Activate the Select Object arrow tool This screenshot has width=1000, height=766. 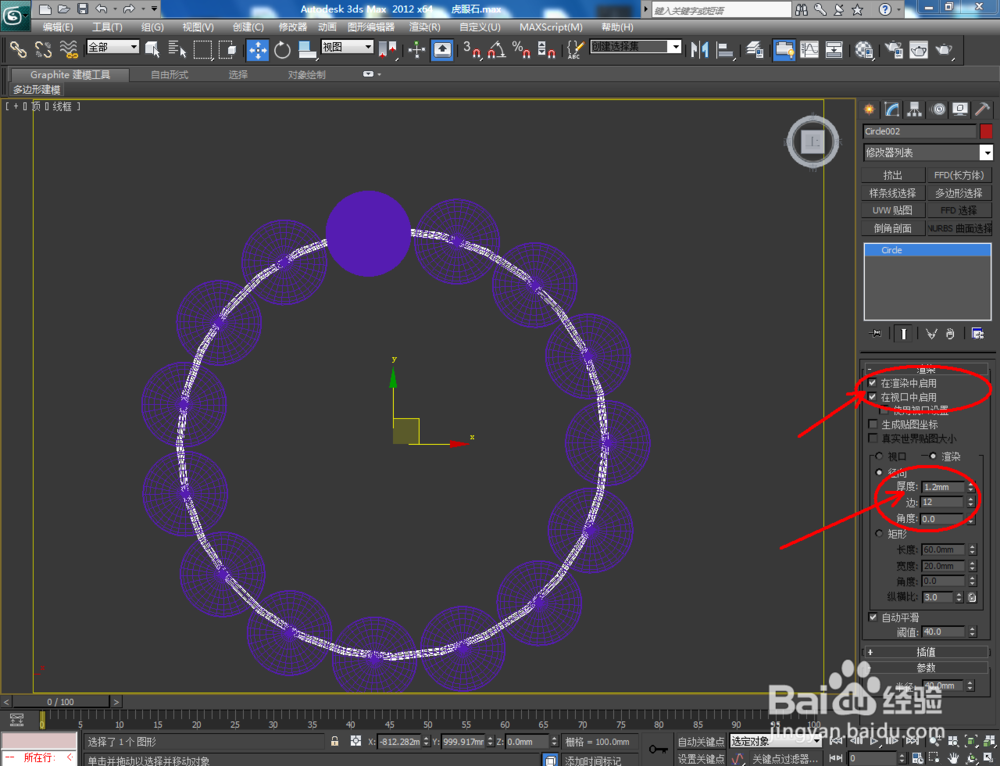click(x=152, y=49)
